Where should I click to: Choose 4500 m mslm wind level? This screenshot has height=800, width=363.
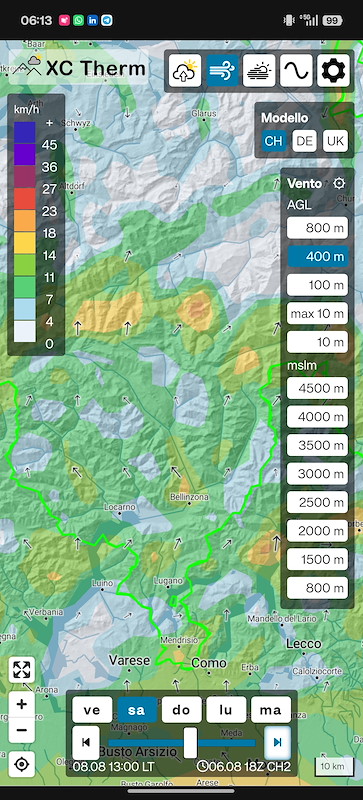(x=317, y=388)
